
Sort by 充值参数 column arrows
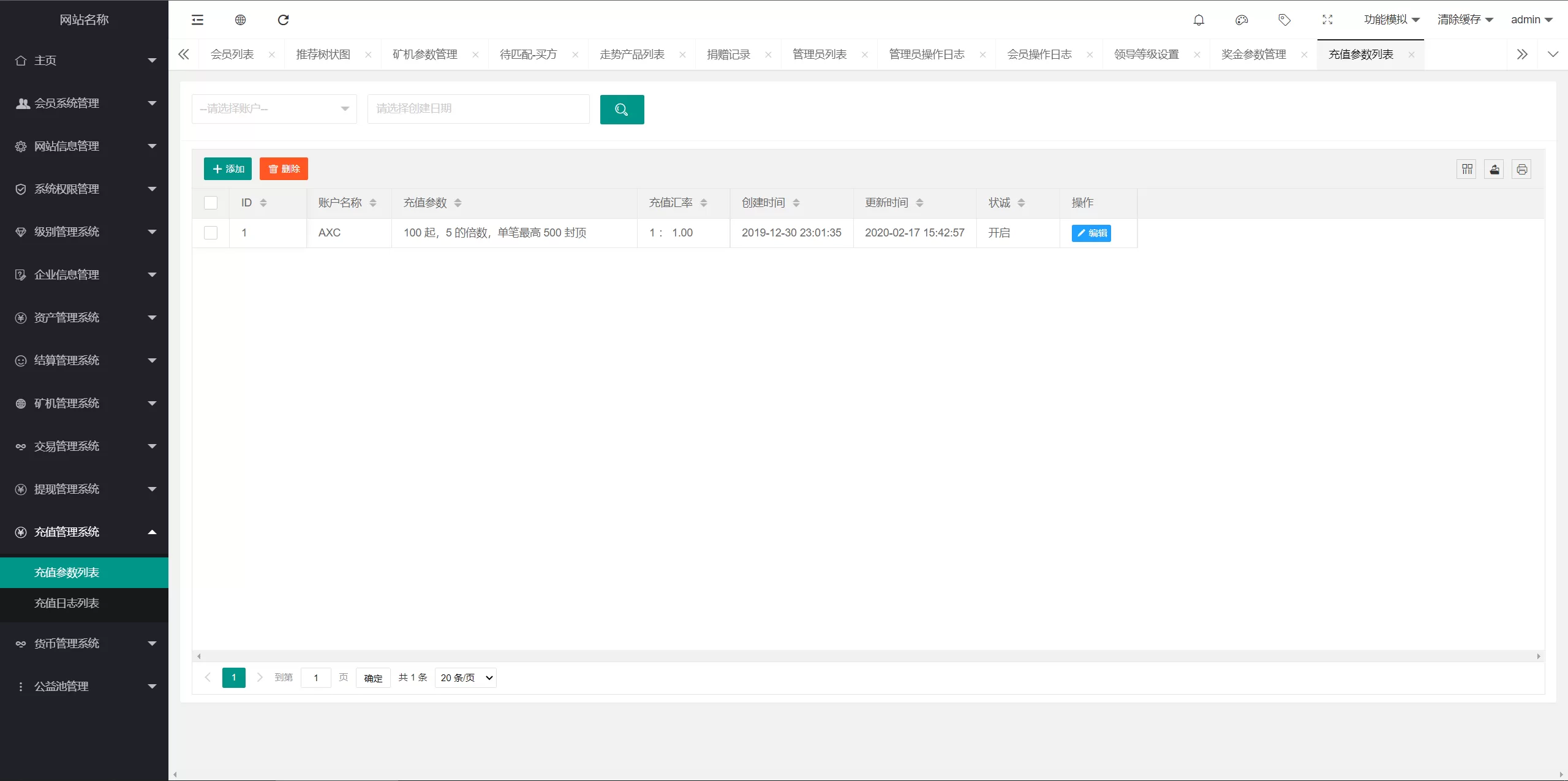click(458, 203)
